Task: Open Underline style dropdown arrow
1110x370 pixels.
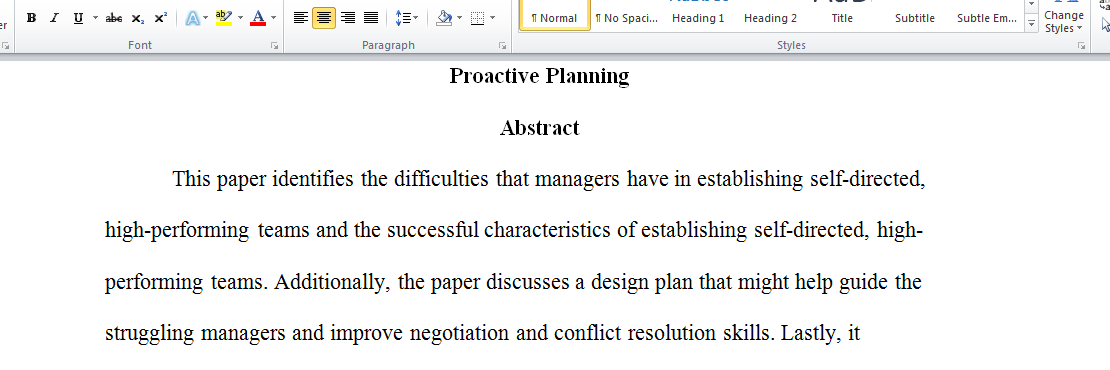Action: click(x=95, y=18)
